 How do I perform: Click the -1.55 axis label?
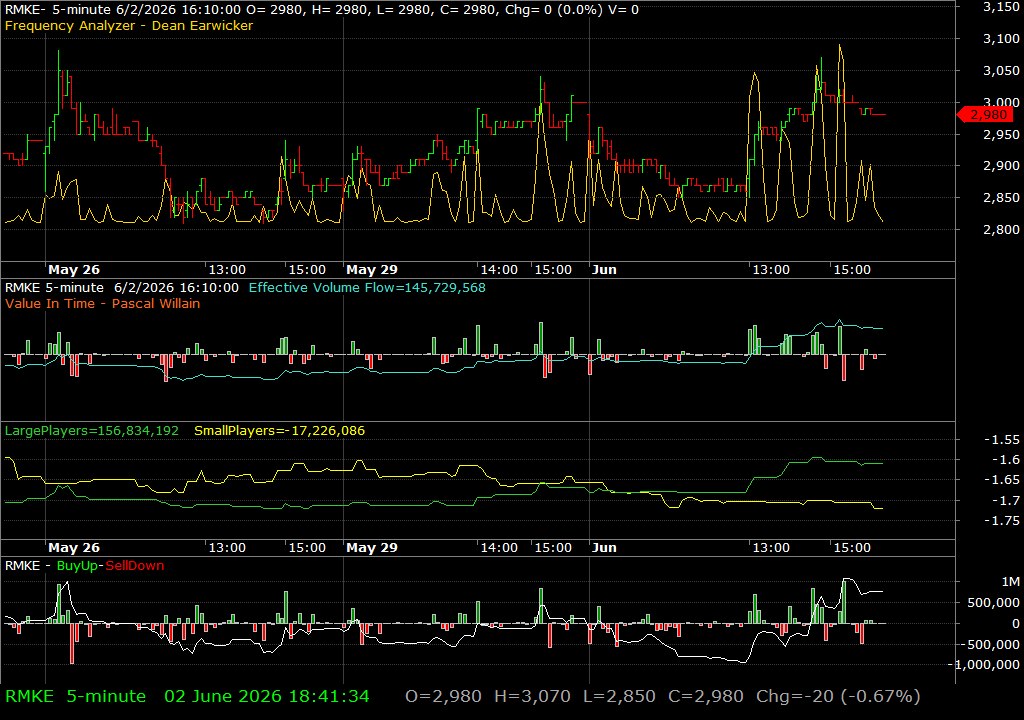click(1002, 440)
